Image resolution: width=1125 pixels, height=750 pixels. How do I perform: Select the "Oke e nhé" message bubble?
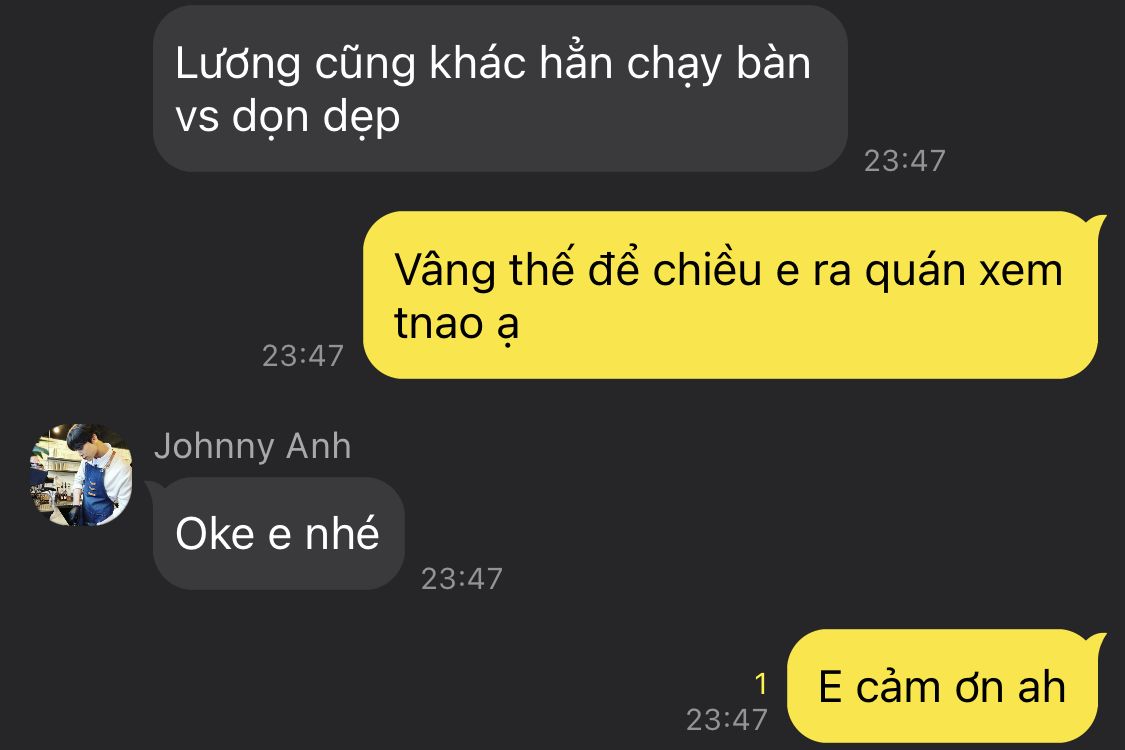[x=278, y=534]
